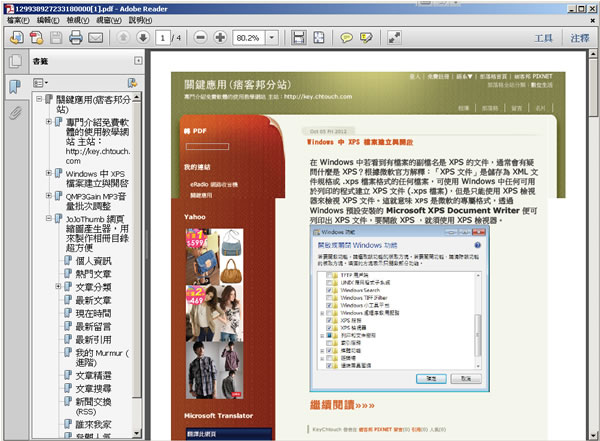Screen dimensions: 600x441
Task: Open the bookmarks panel icon
Action: [x=15, y=87]
